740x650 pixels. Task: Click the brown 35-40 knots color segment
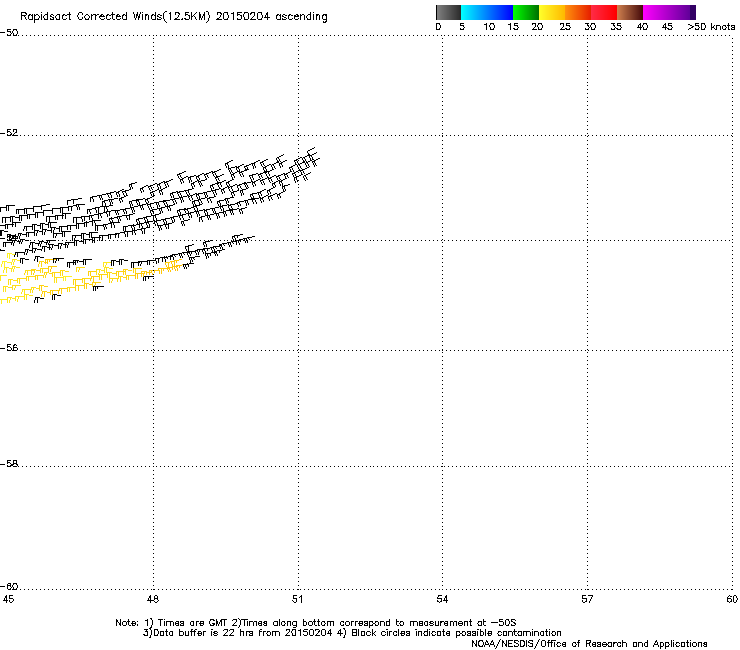point(630,12)
